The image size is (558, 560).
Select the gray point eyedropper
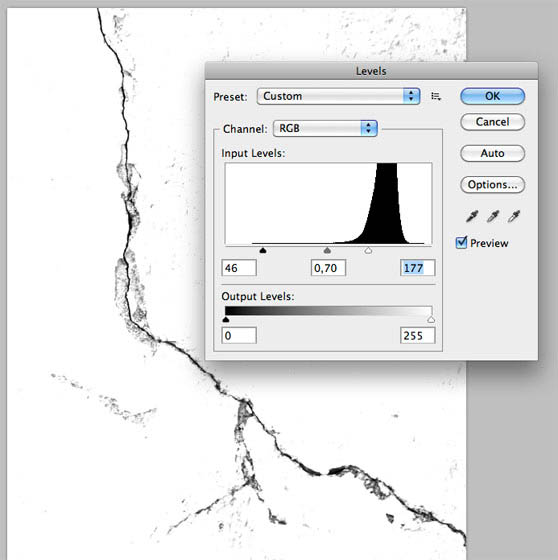[x=493, y=216]
